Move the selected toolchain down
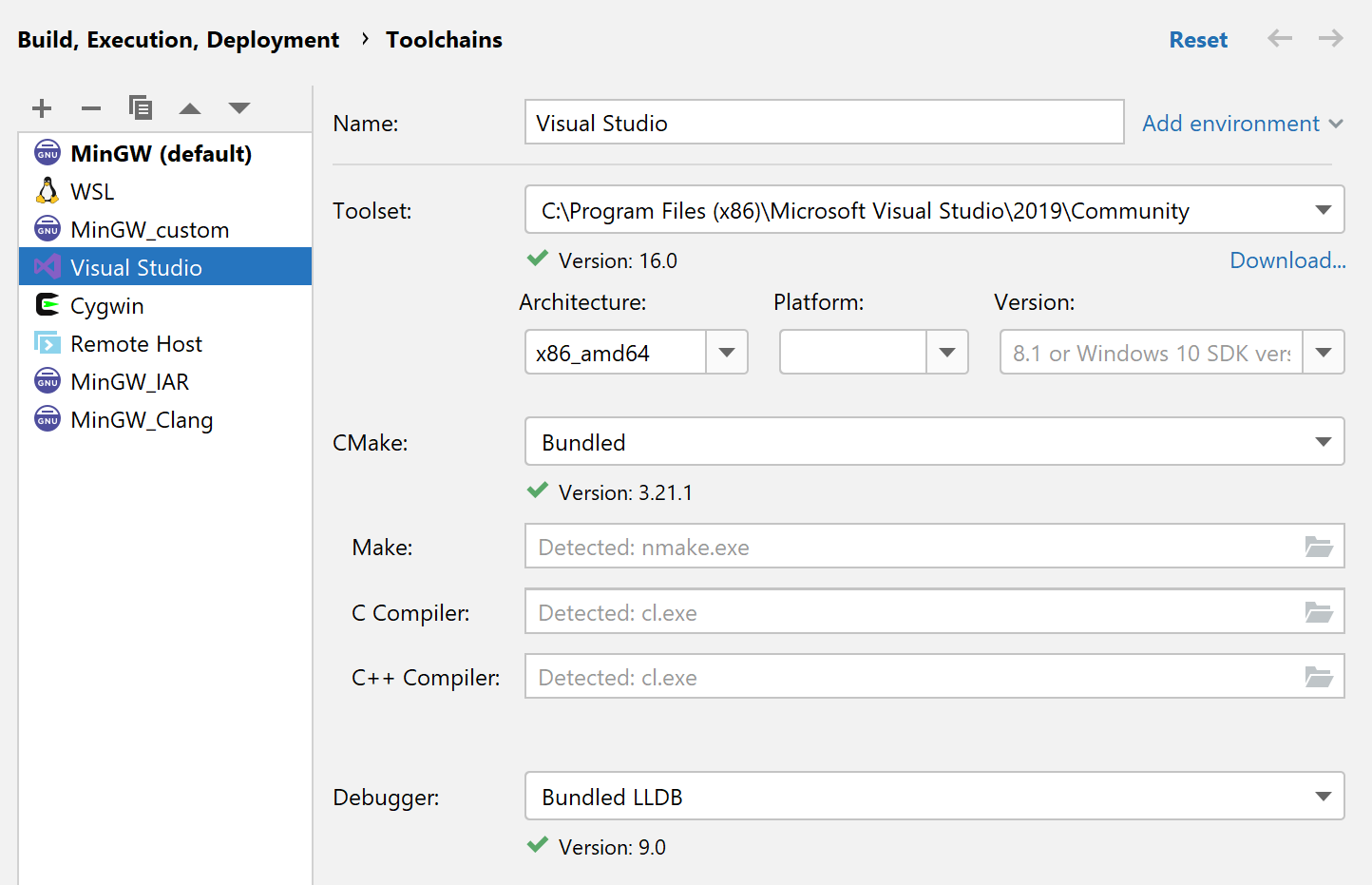 [239, 108]
